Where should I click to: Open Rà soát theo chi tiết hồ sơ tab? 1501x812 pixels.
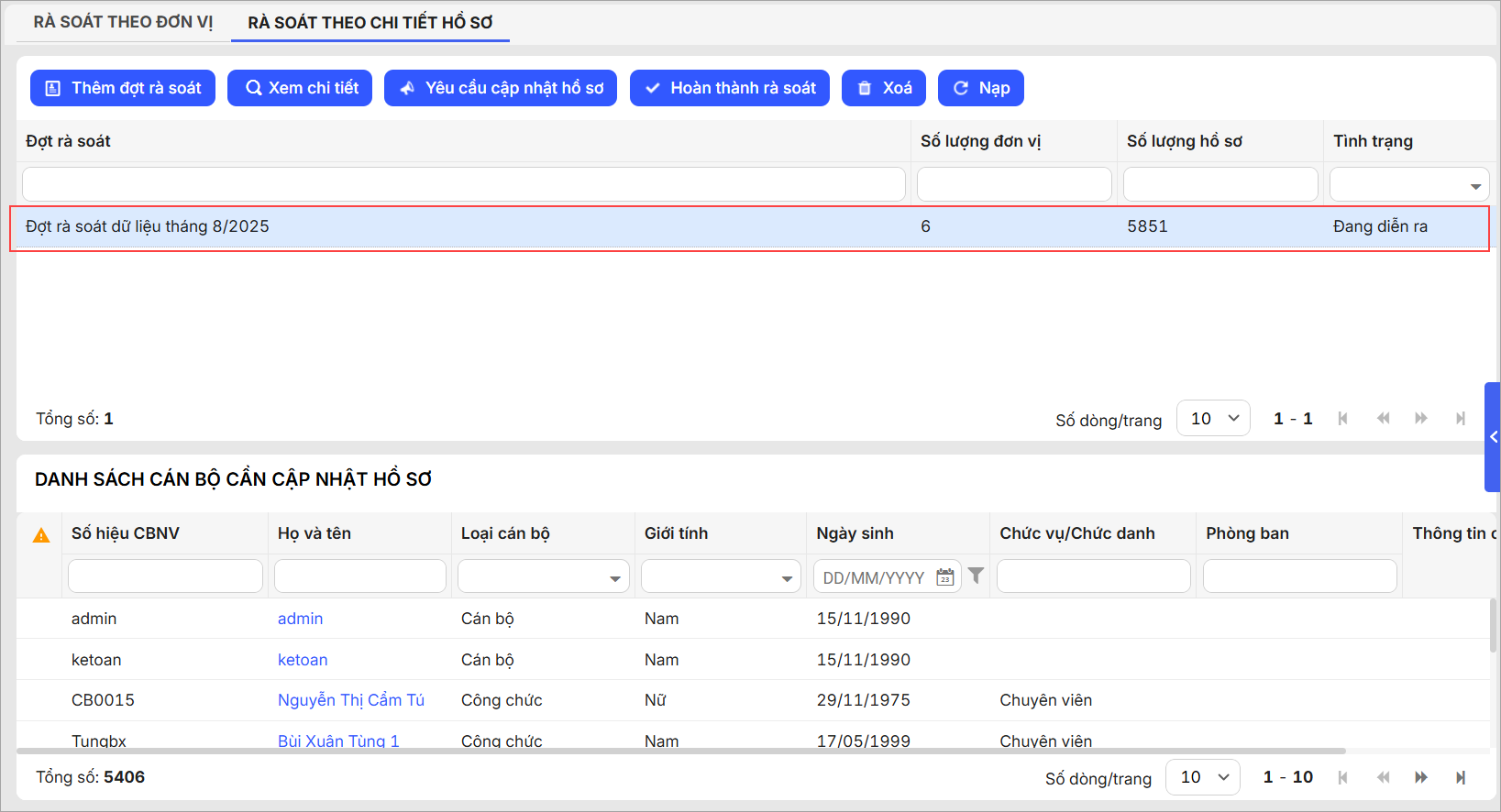[370, 22]
